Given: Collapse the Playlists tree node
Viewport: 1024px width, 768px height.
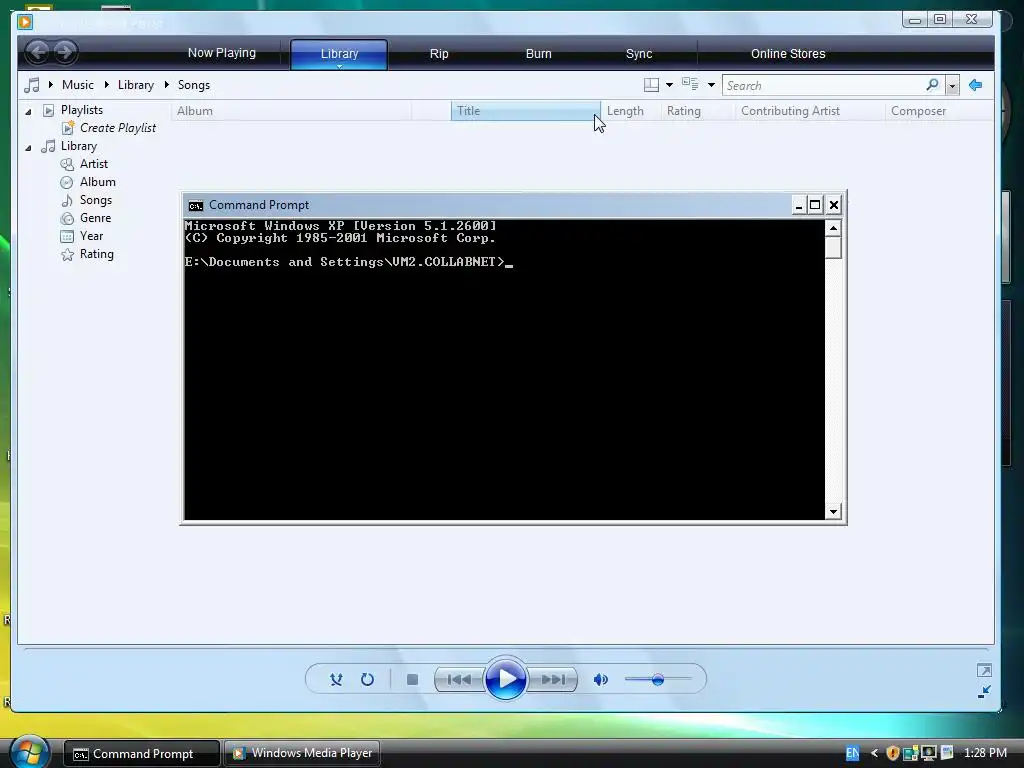Looking at the screenshot, I should (x=28, y=112).
